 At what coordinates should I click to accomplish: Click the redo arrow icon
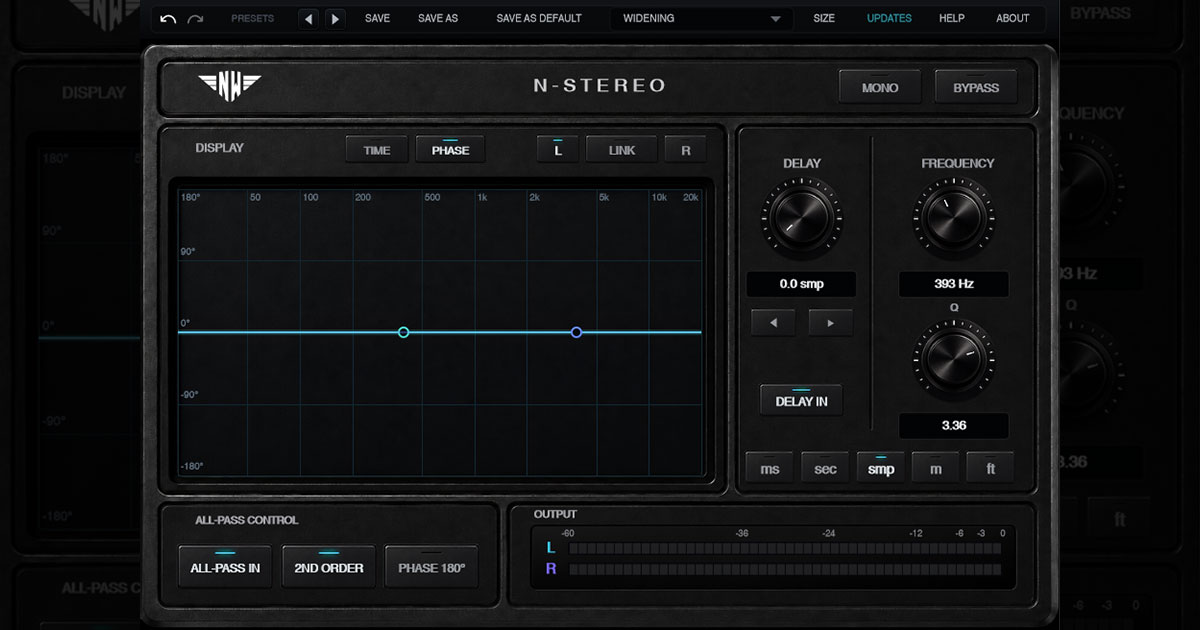(x=195, y=18)
